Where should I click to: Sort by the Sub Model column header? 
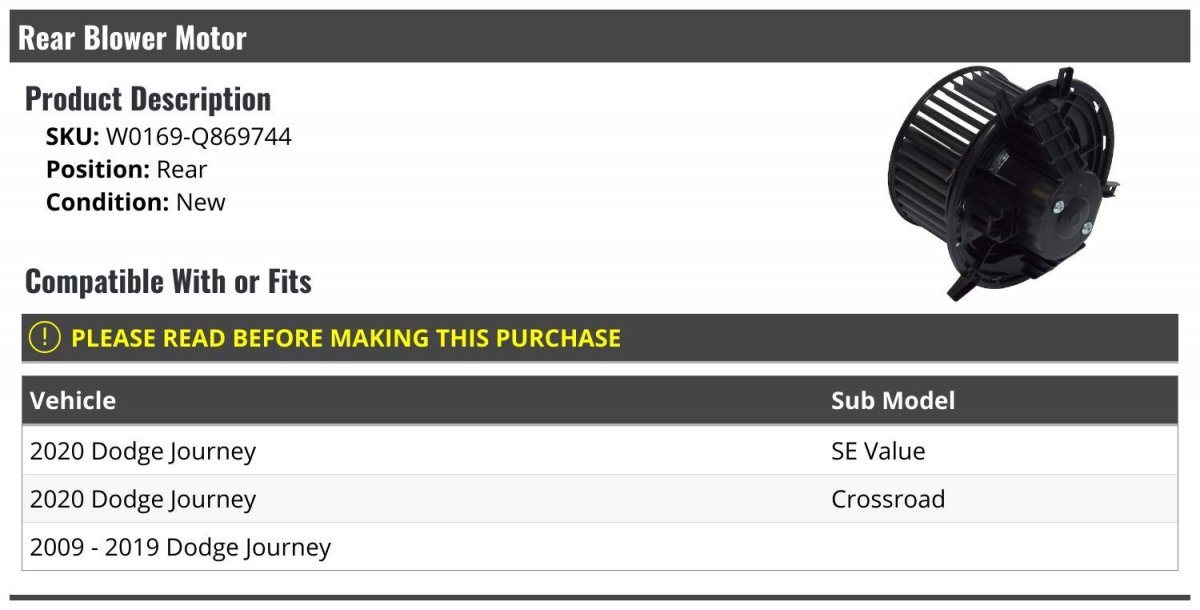click(892, 401)
